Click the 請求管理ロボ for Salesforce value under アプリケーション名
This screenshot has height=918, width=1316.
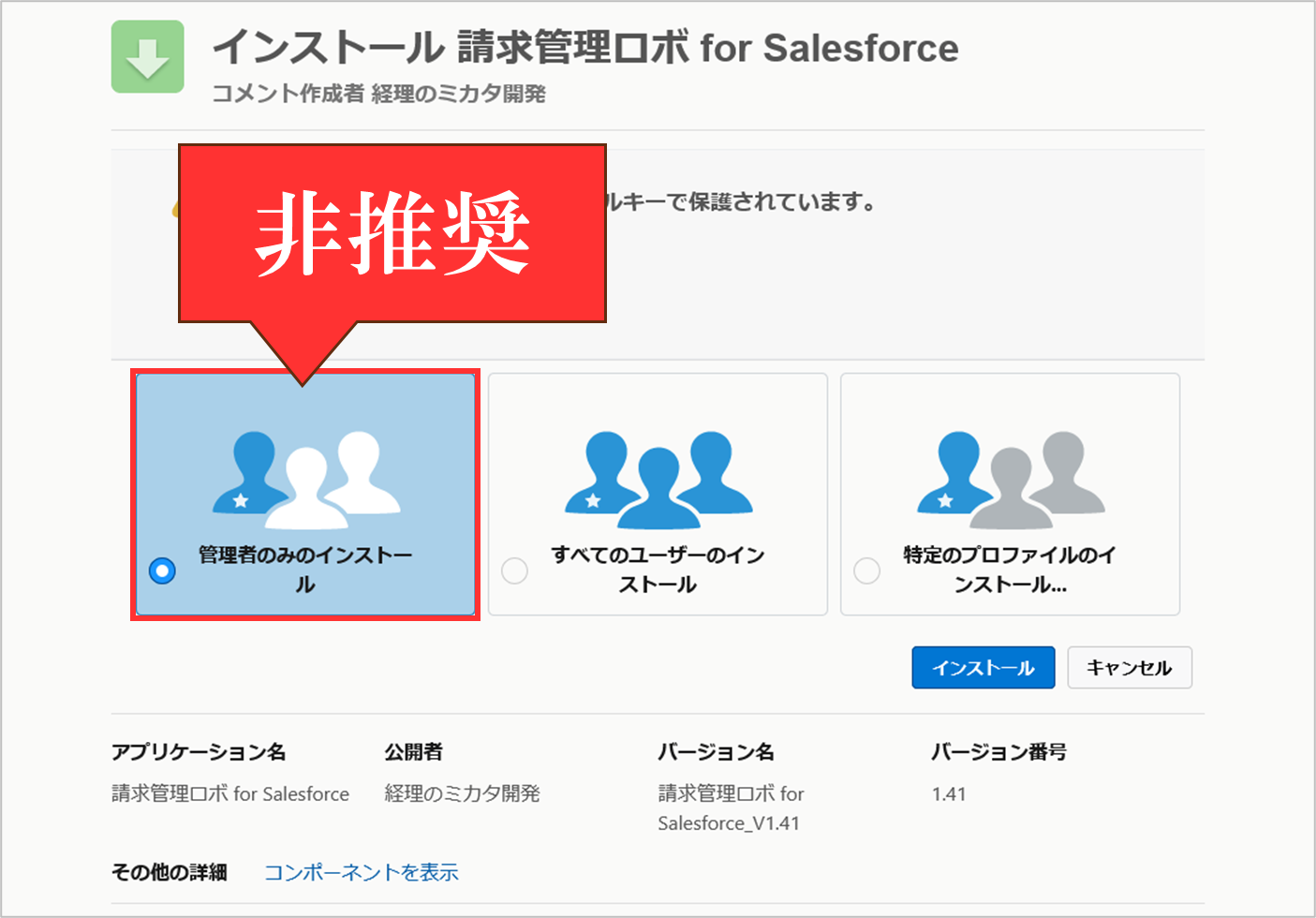click(x=229, y=793)
